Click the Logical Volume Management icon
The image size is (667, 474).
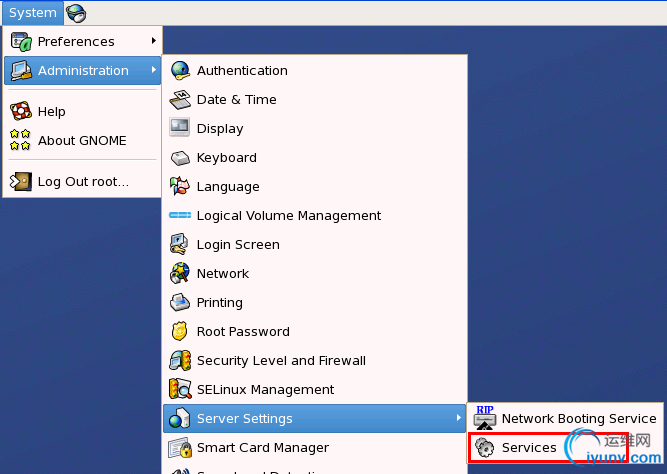[180, 215]
